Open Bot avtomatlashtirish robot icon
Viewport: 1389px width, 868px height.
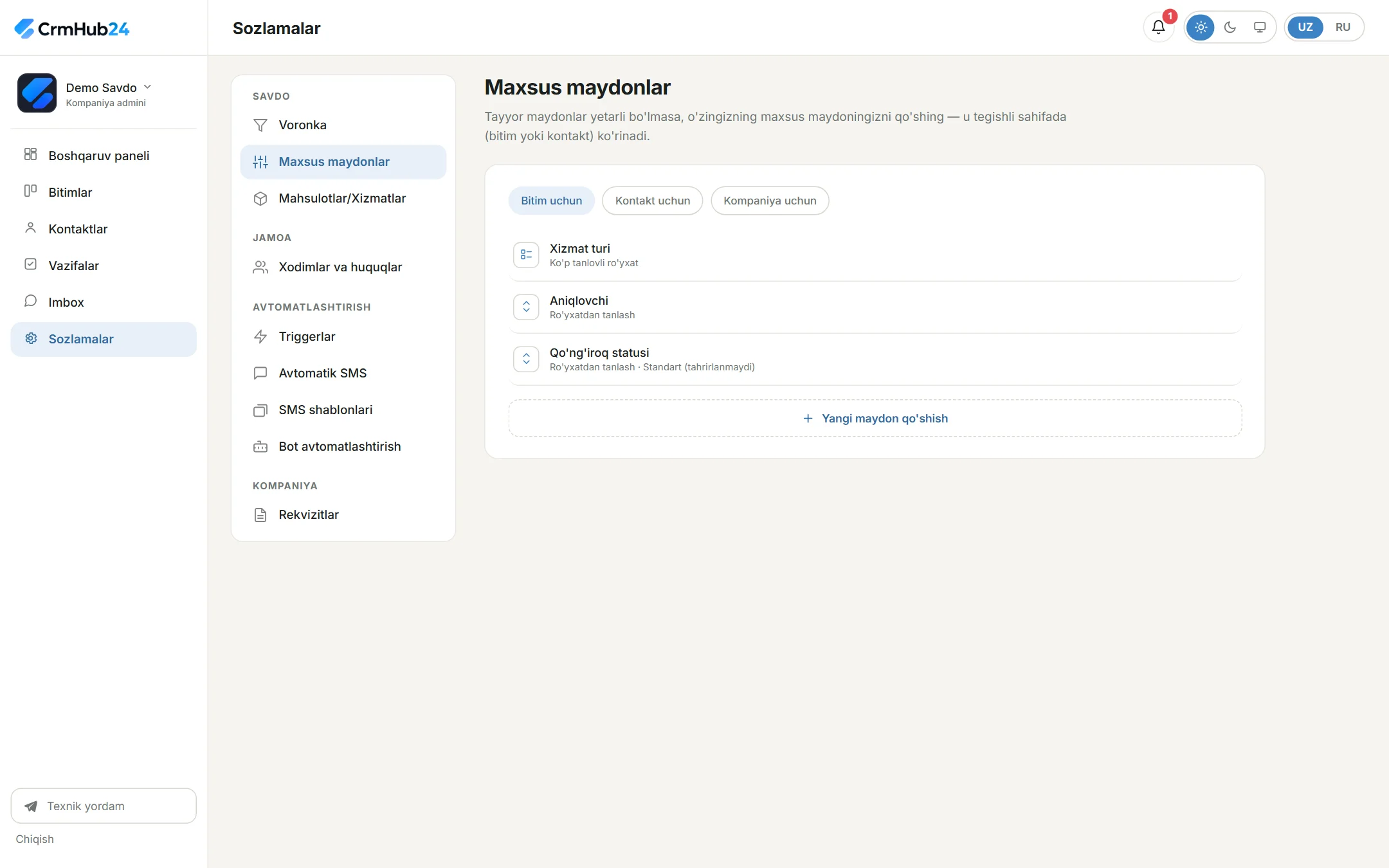point(260,446)
